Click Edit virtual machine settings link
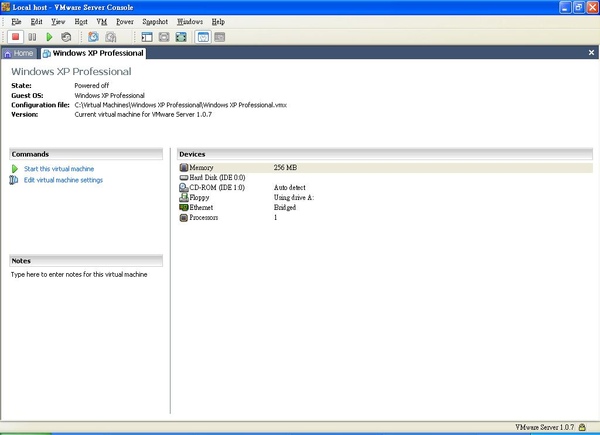This screenshot has height=435, width=600. (64, 180)
